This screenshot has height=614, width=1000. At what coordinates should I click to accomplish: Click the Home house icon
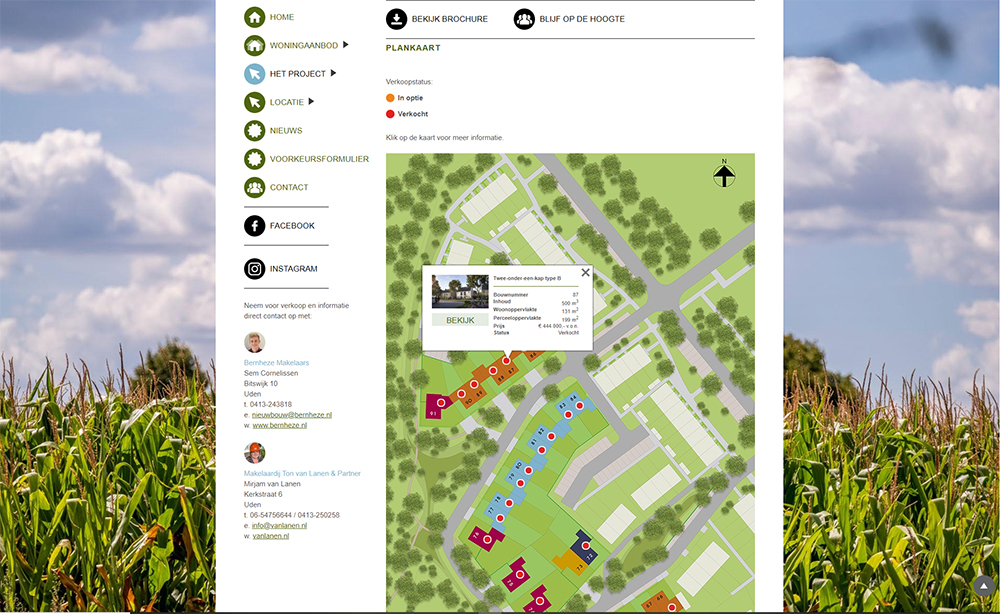(254, 17)
